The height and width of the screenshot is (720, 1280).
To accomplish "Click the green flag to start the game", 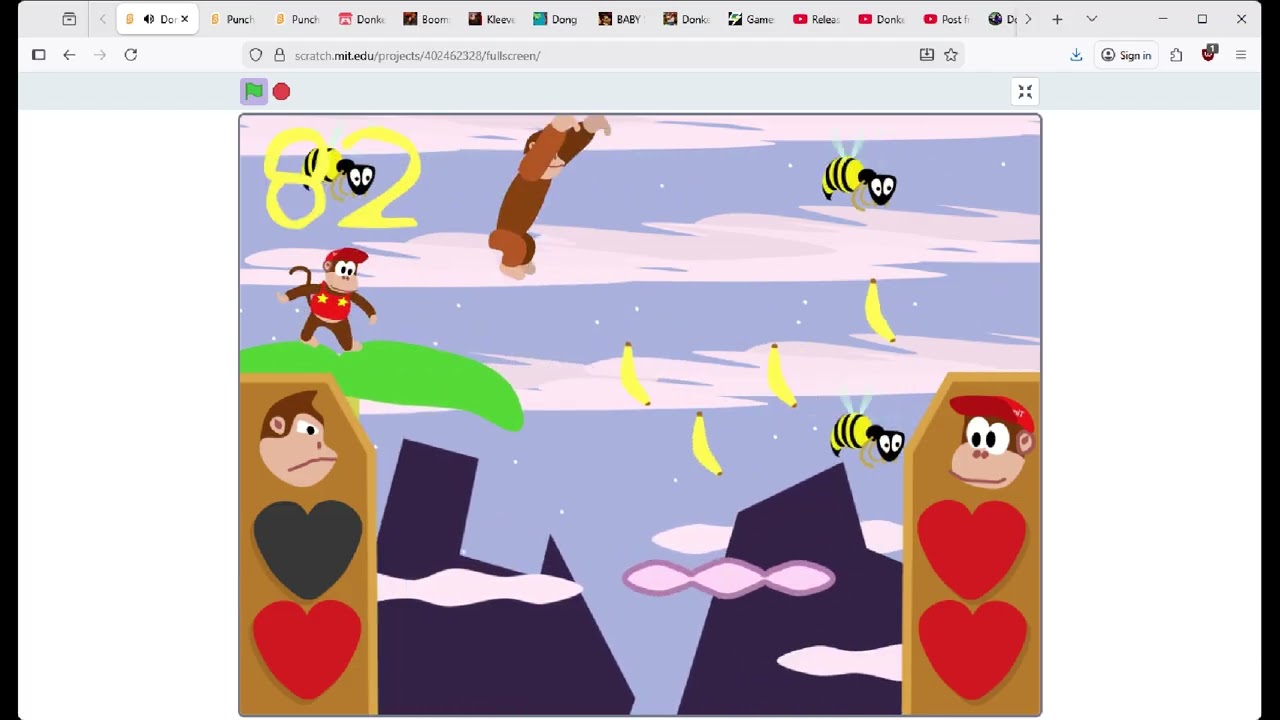I will click(x=254, y=92).
